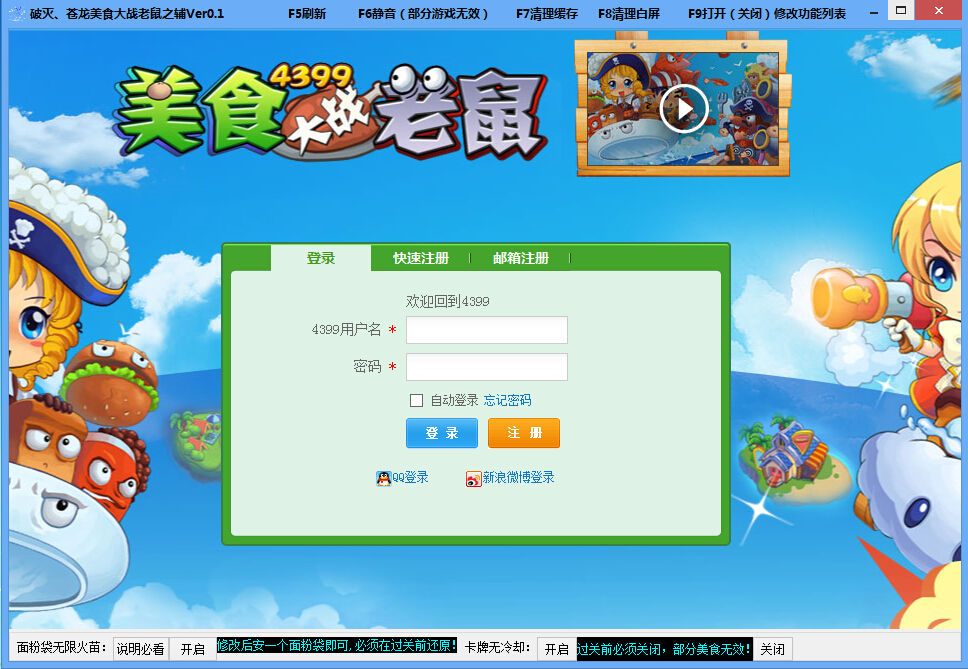
Task: Click 说明必看 button for flour bag
Action: click(x=141, y=649)
